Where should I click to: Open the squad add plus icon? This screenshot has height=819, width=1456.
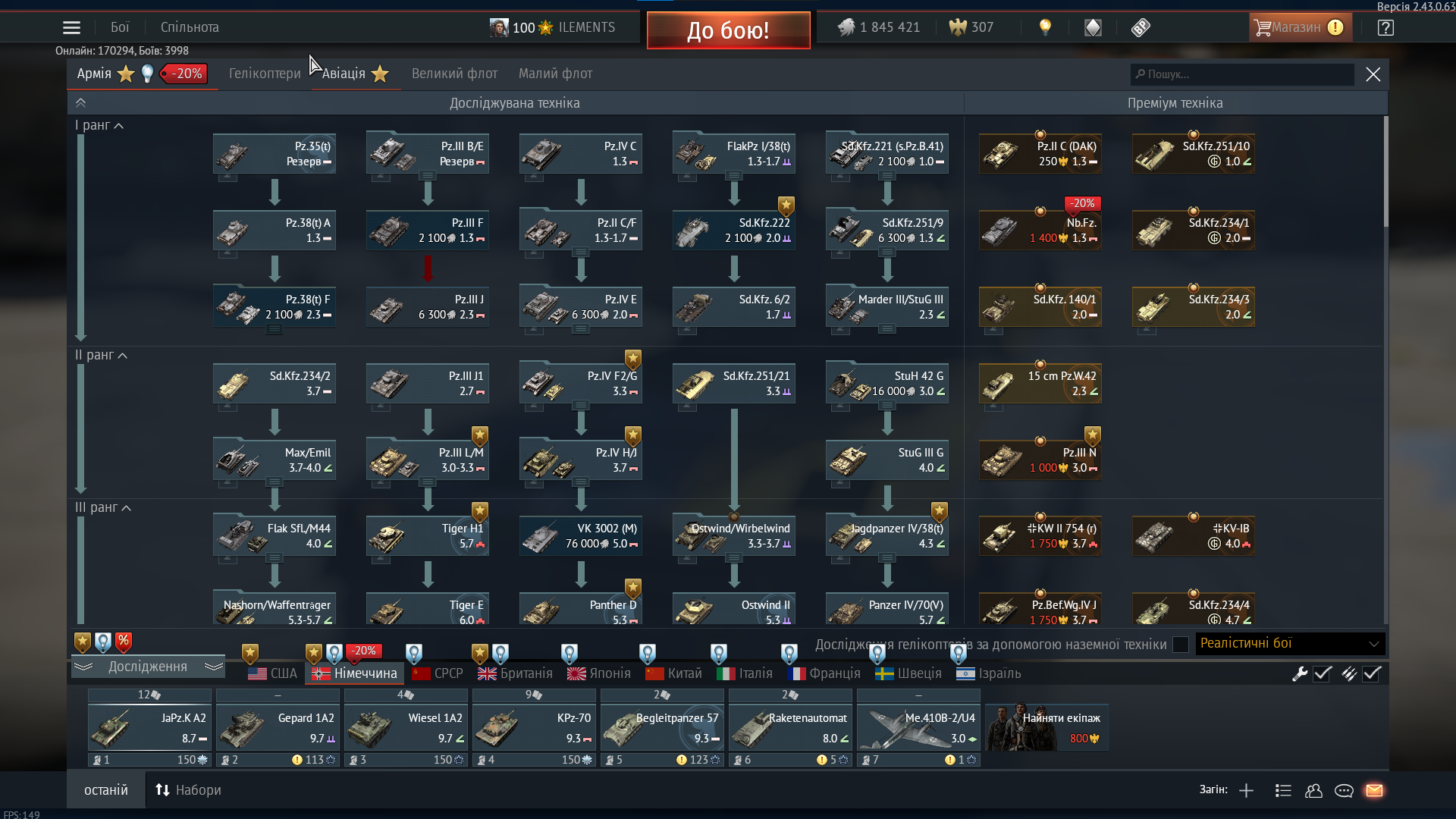[x=1246, y=790]
